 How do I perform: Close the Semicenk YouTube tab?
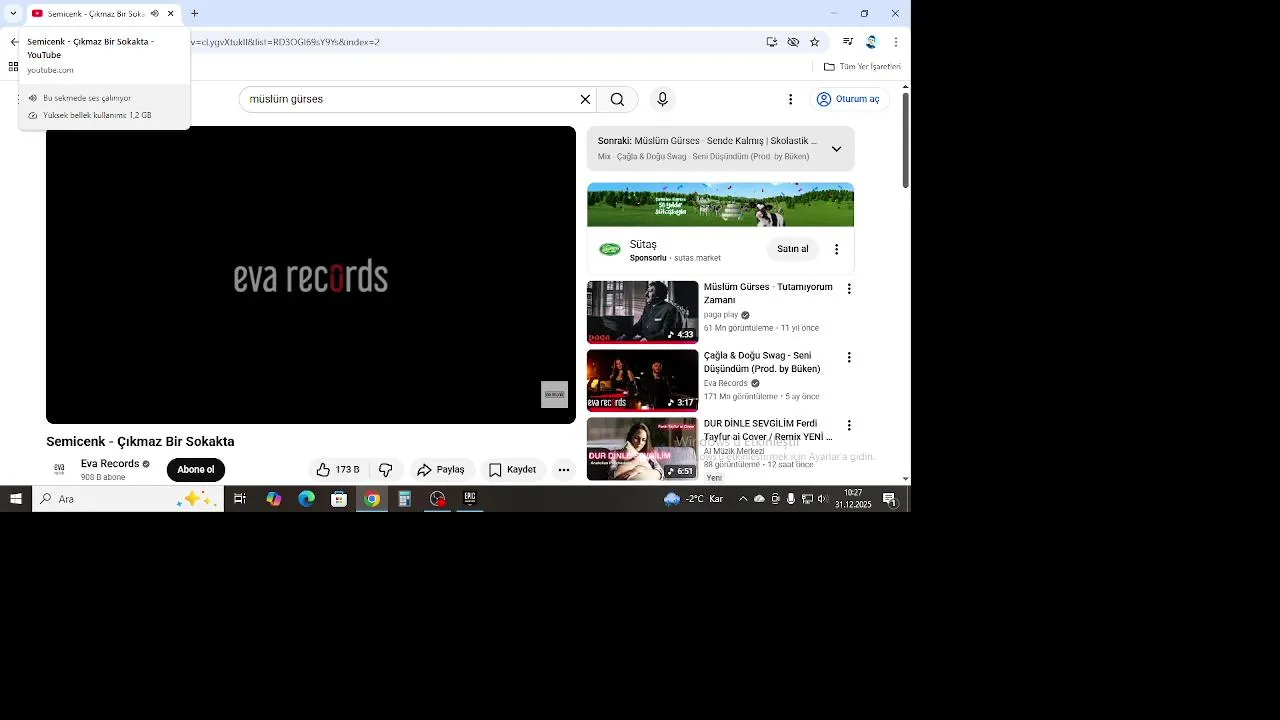171,14
